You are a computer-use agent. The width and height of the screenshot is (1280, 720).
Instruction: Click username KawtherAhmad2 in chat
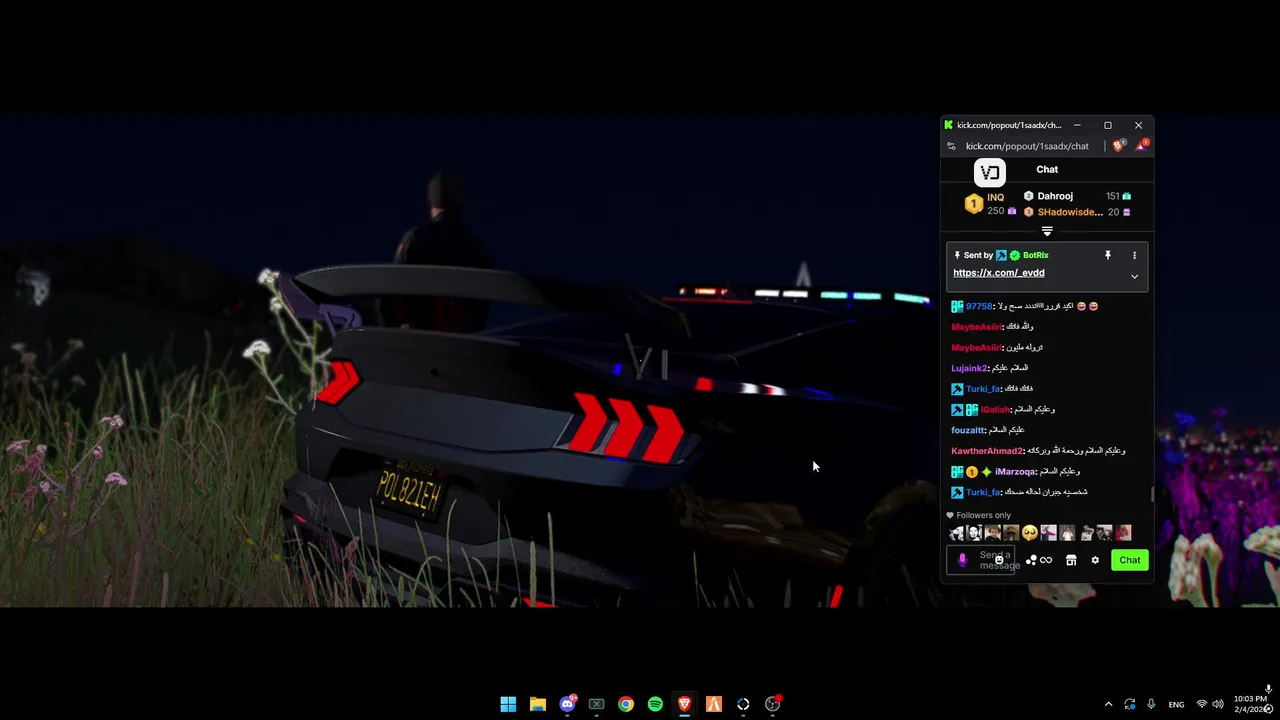click(x=987, y=451)
